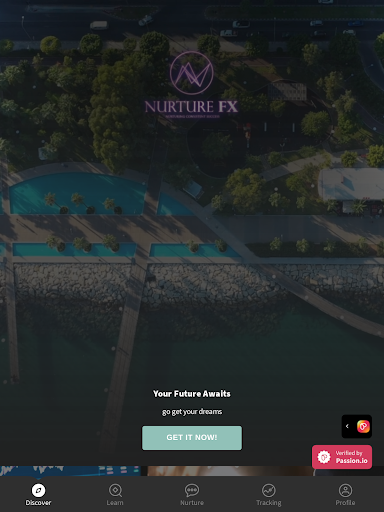The image size is (384, 512).
Task: Select the Discover tab label
Action: 38,503
